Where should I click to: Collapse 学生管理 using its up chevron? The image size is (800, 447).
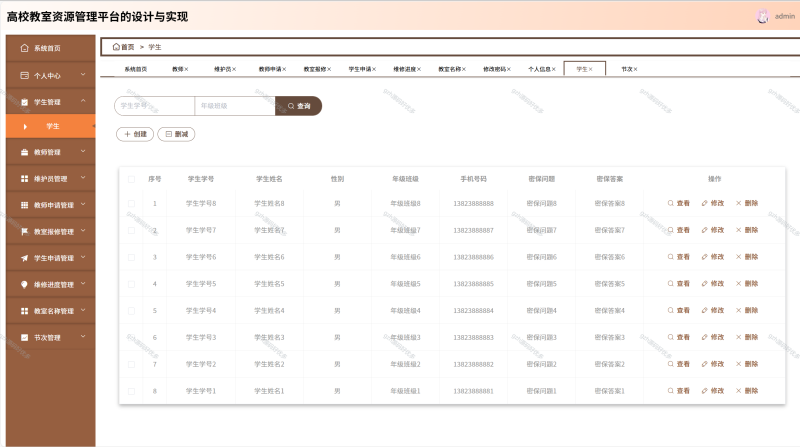point(83,102)
